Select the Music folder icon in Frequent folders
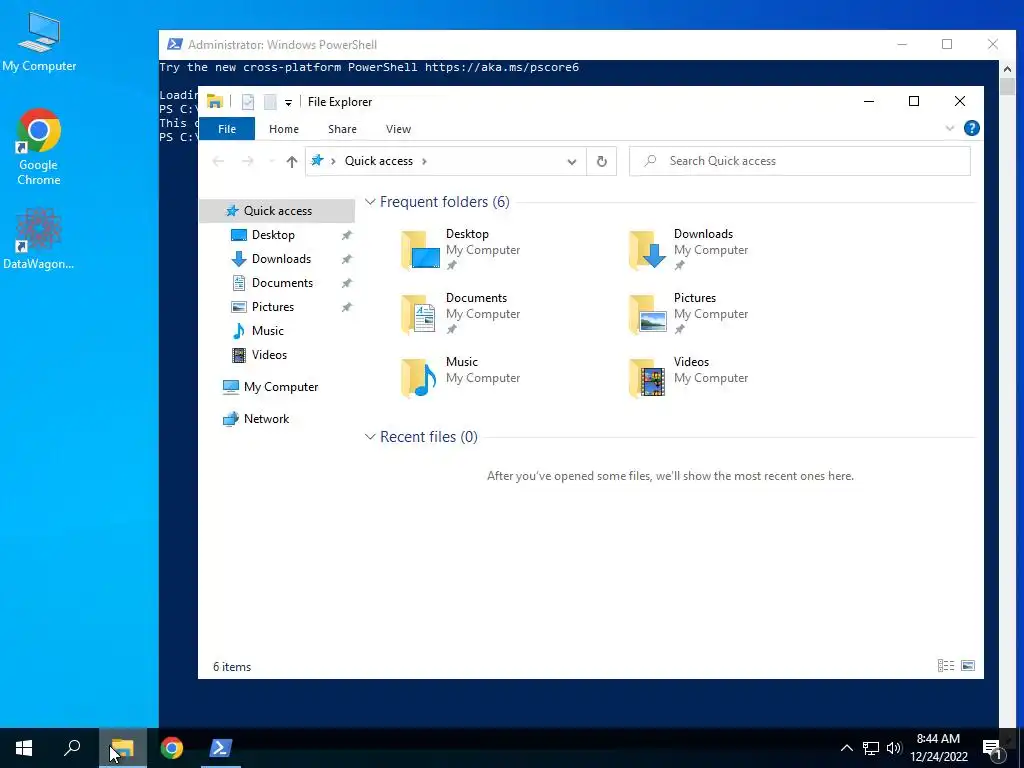The image size is (1024, 768). click(x=419, y=377)
